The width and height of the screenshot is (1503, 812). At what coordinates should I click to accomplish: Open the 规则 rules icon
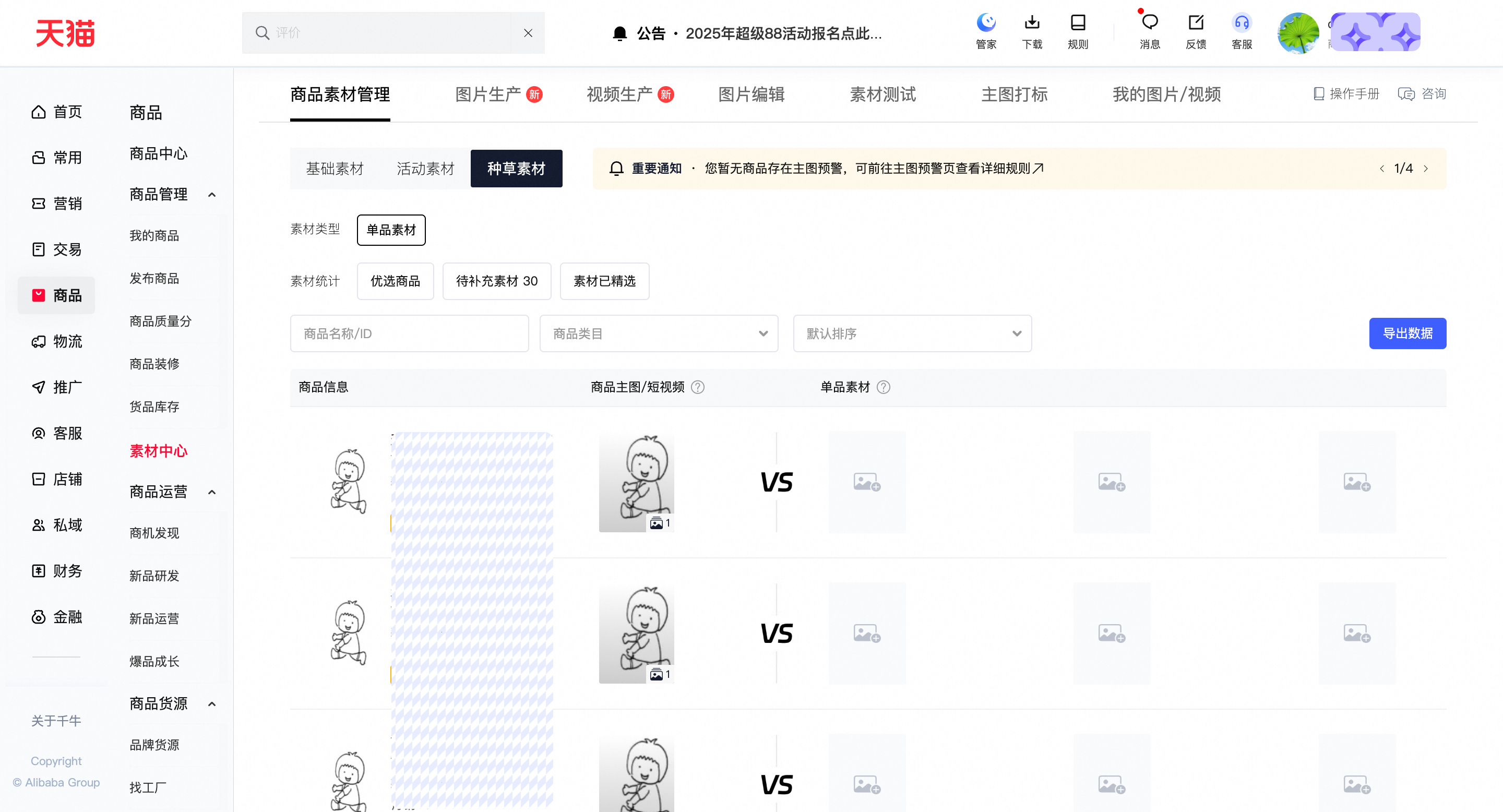click(x=1078, y=31)
